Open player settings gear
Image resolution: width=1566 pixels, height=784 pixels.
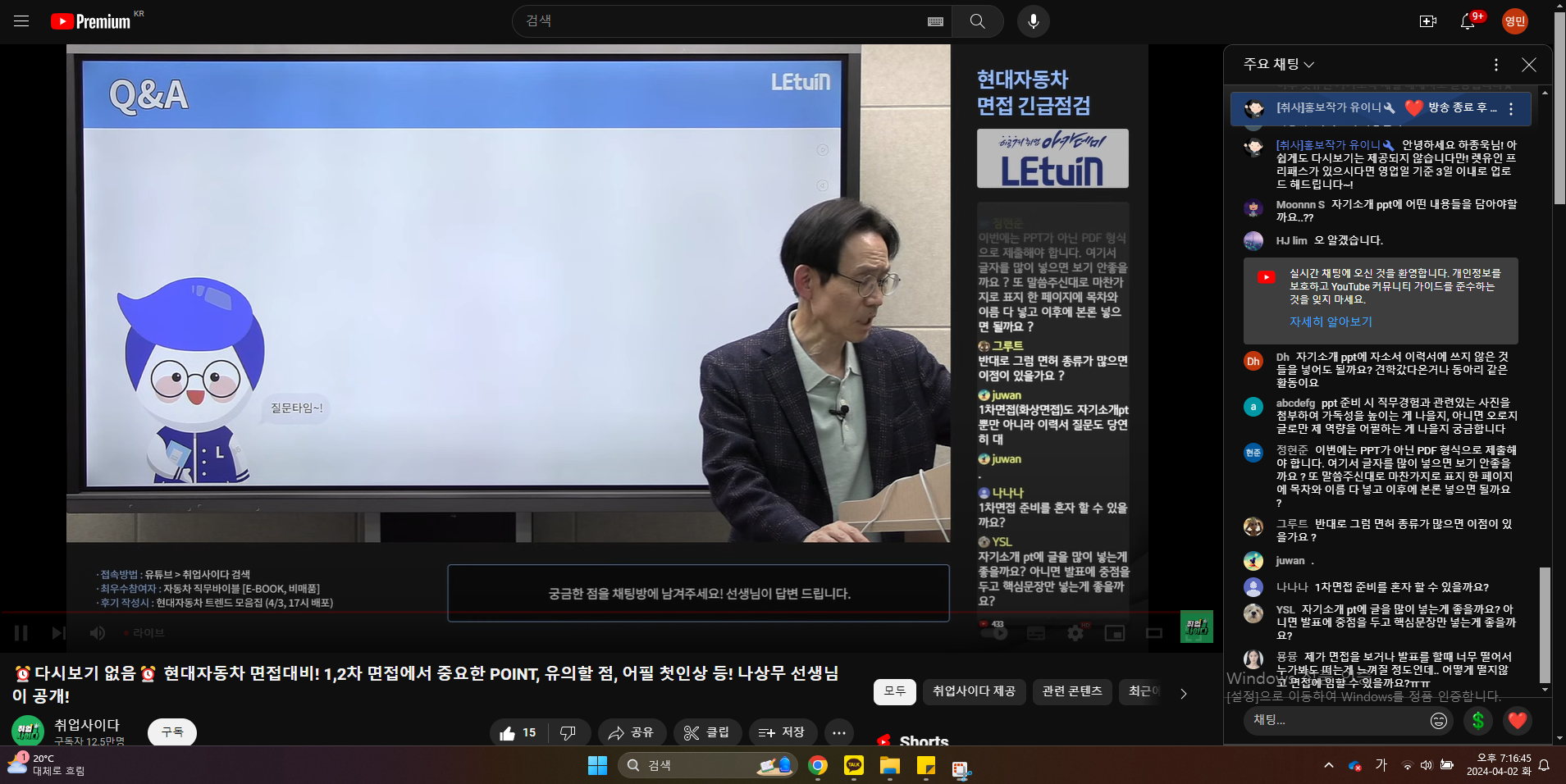pos(1075,632)
